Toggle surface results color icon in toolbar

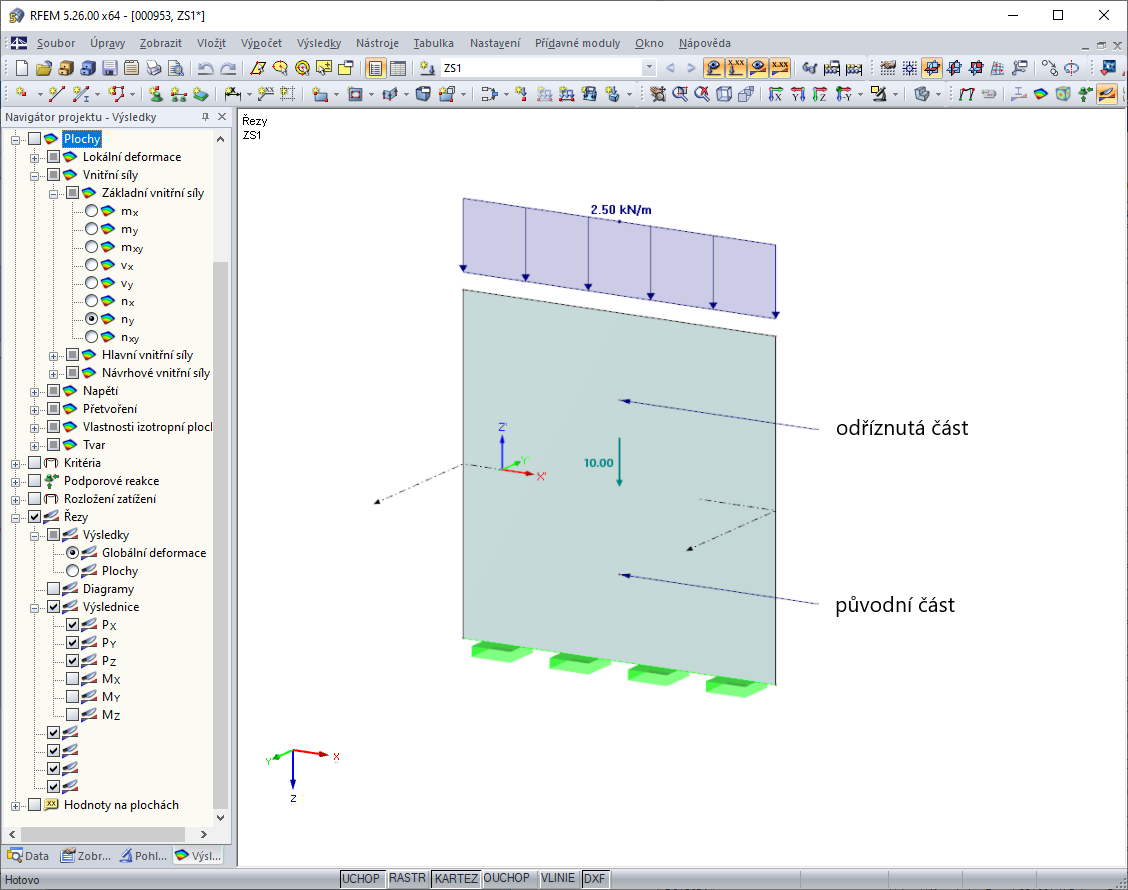coord(1041,94)
